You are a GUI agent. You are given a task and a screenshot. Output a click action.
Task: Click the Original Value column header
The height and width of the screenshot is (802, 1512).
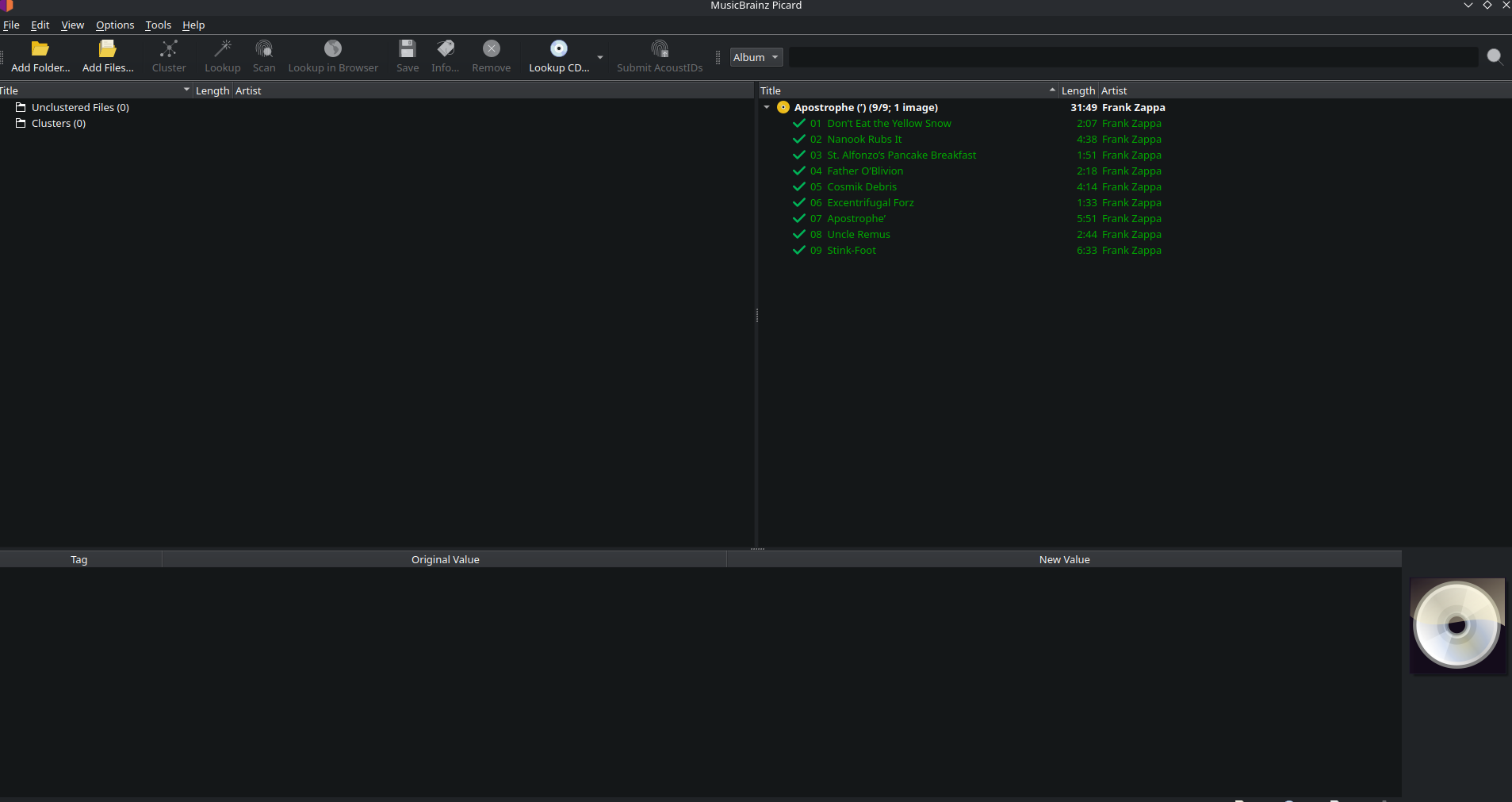(x=445, y=559)
